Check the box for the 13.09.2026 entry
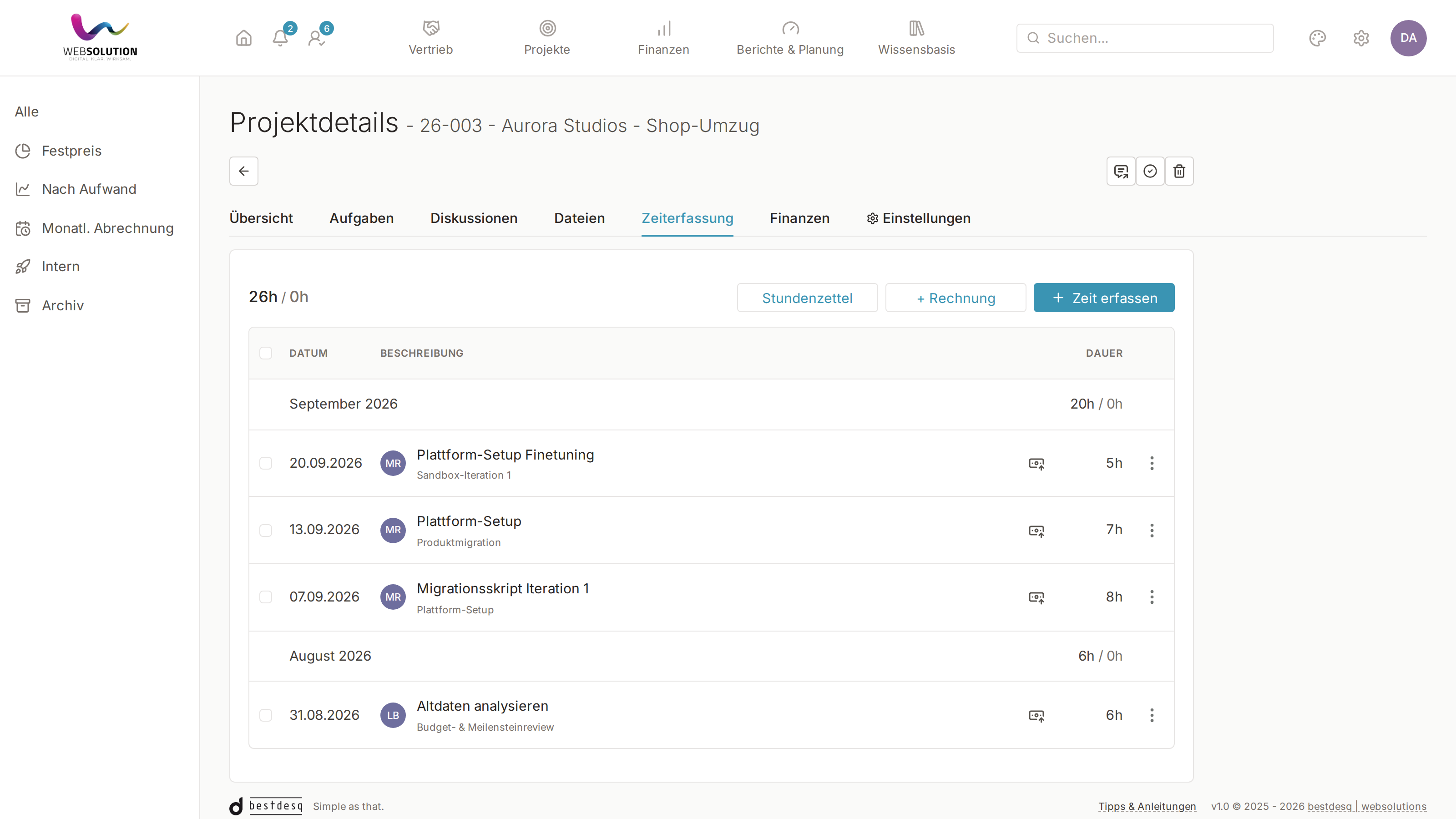Viewport: 1456px width, 819px height. point(266,530)
